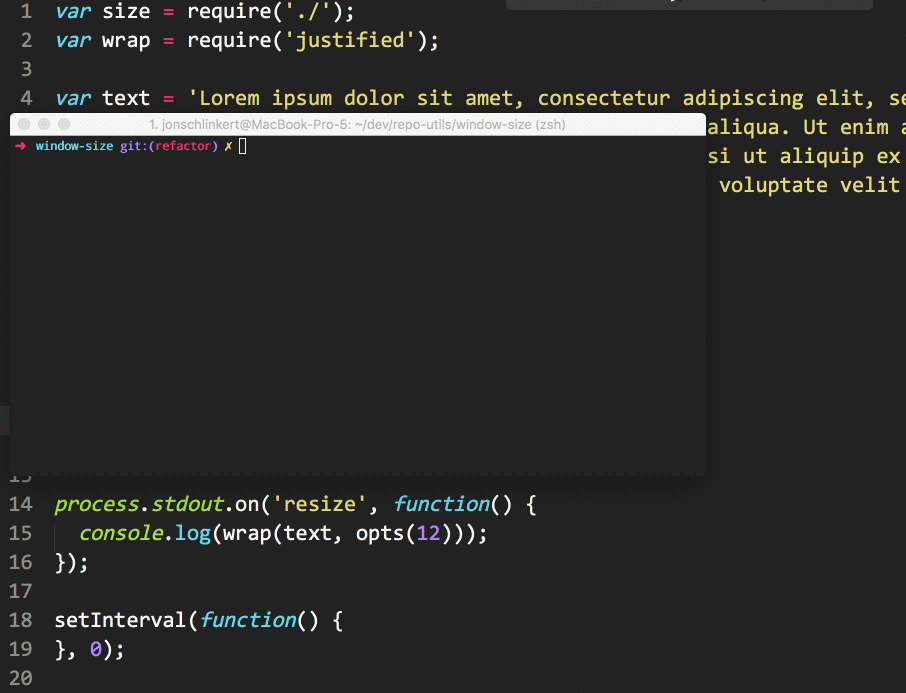Click the terminal window's minimize button
The width and height of the screenshot is (906, 693).
click(x=43, y=124)
